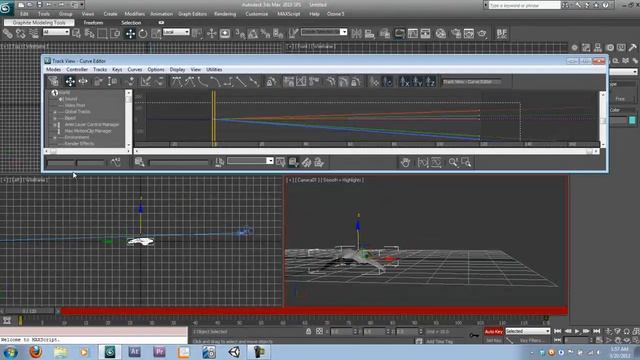Open reference coordinate system dropdown
The width and height of the screenshot is (640, 360).
click(x=176, y=32)
